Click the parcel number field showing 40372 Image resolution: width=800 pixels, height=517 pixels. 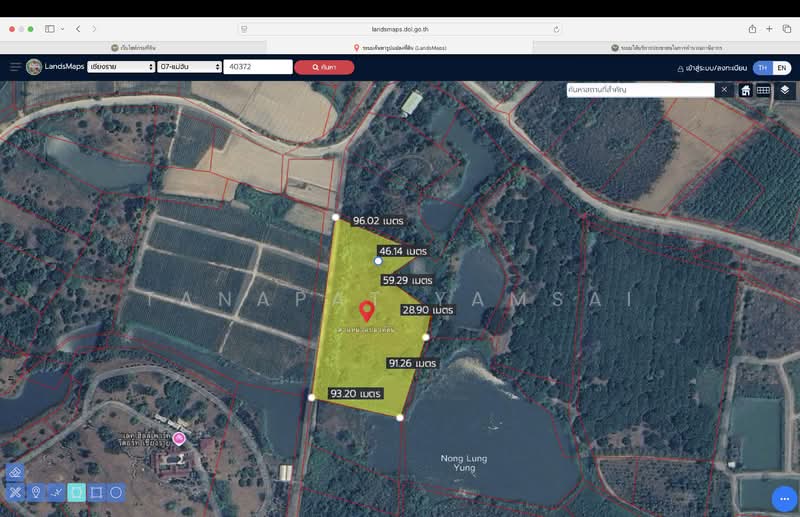click(258, 67)
